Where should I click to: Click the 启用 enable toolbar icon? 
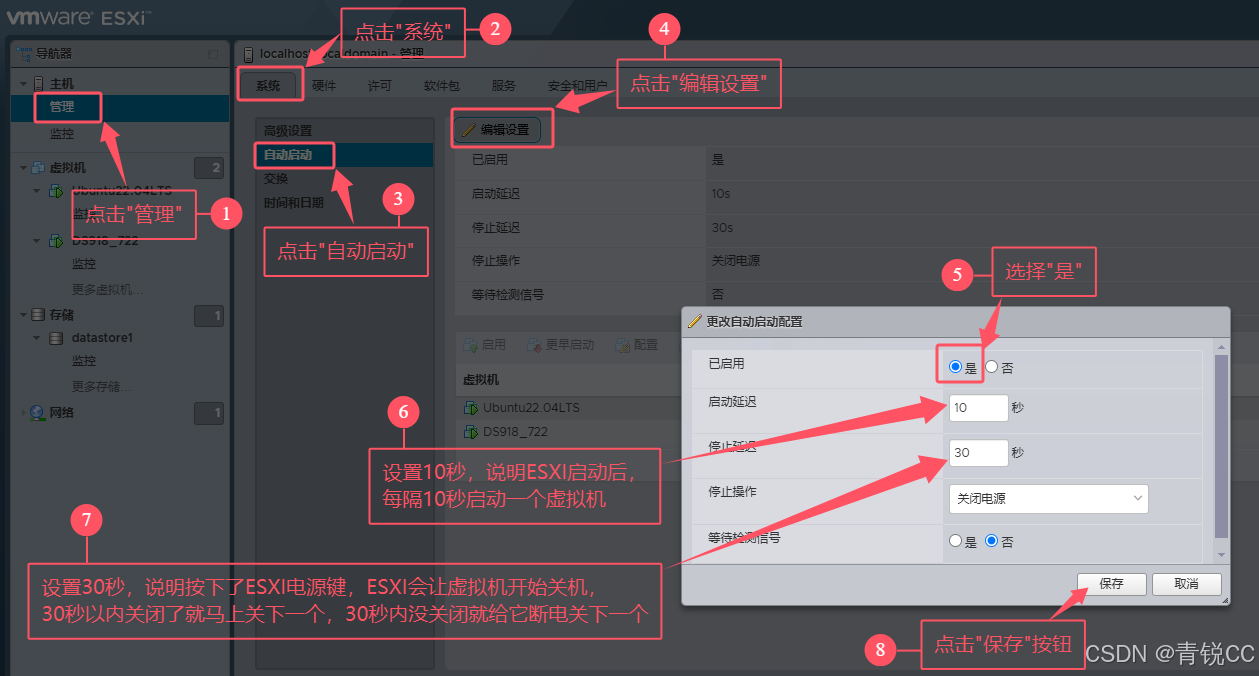click(x=470, y=344)
